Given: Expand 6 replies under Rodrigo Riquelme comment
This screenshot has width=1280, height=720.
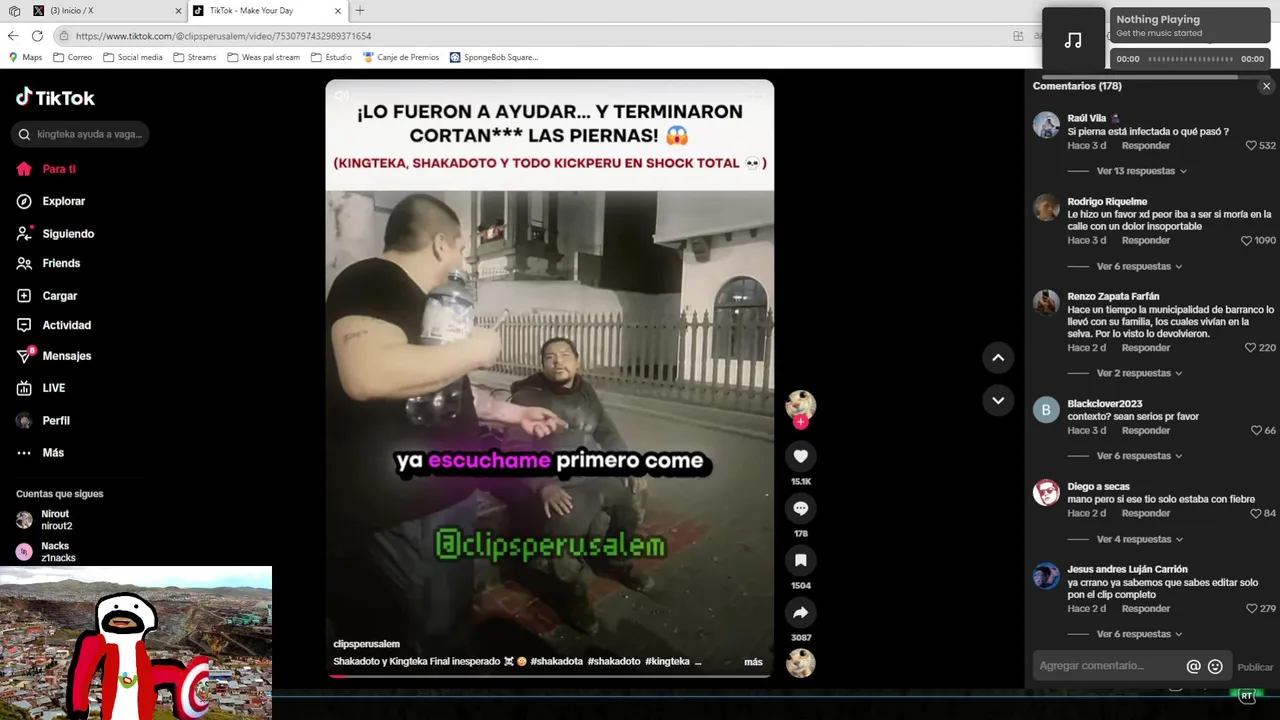Looking at the screenshot, I should coord(1139,266).
